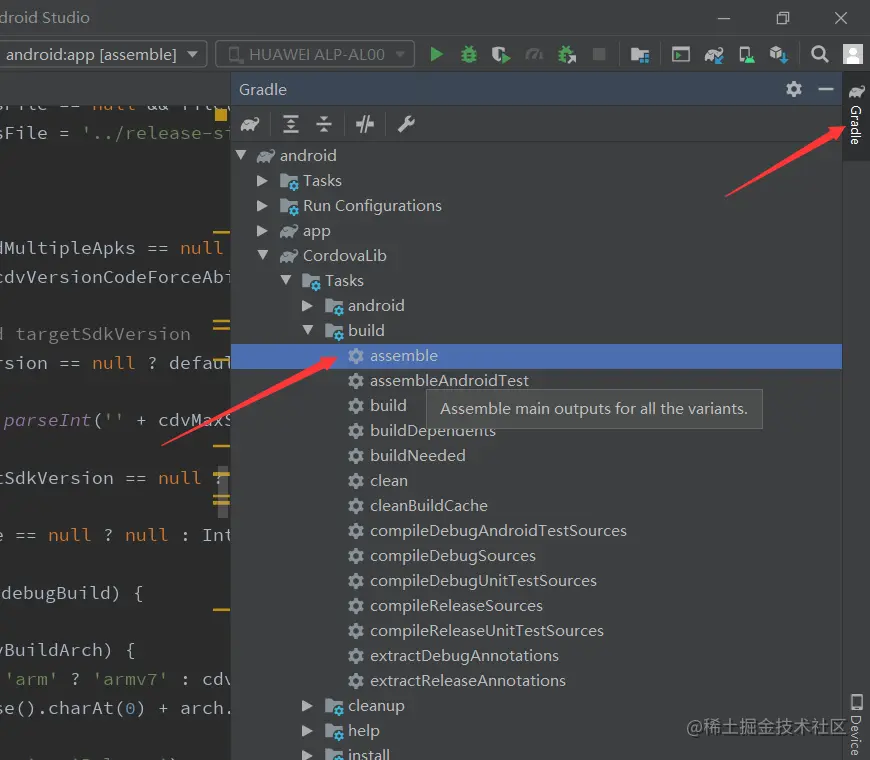The image size is (870, 760).
Task: Click the yellow warning marker in editor stripe
Action: [221, 115]
